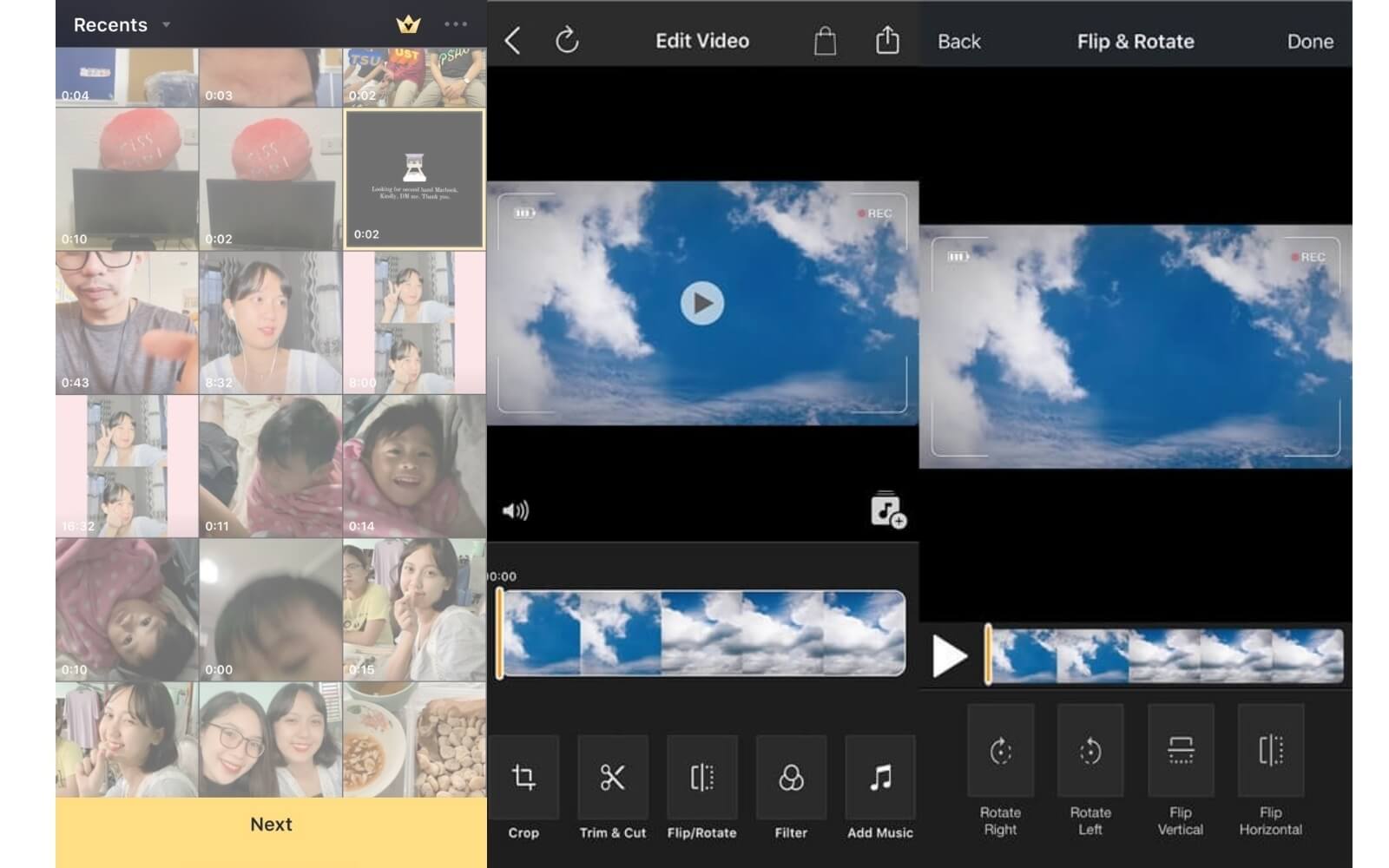Select the selected dark message video thumbnail

[415, 179]
